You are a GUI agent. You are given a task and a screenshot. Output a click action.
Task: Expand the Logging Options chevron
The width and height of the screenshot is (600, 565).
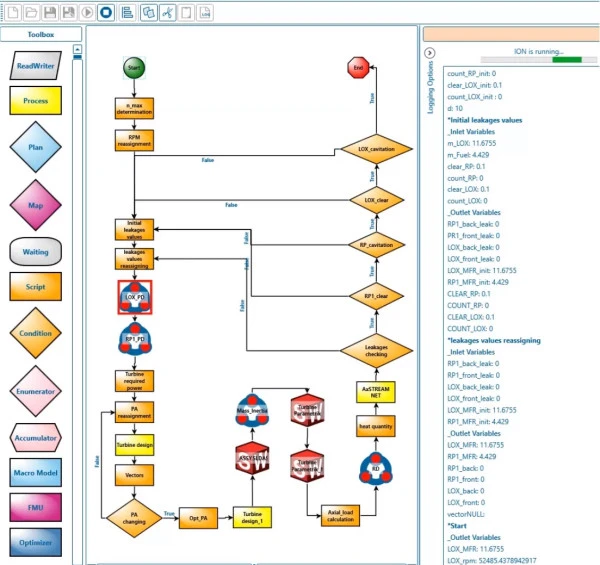point(430,53)
